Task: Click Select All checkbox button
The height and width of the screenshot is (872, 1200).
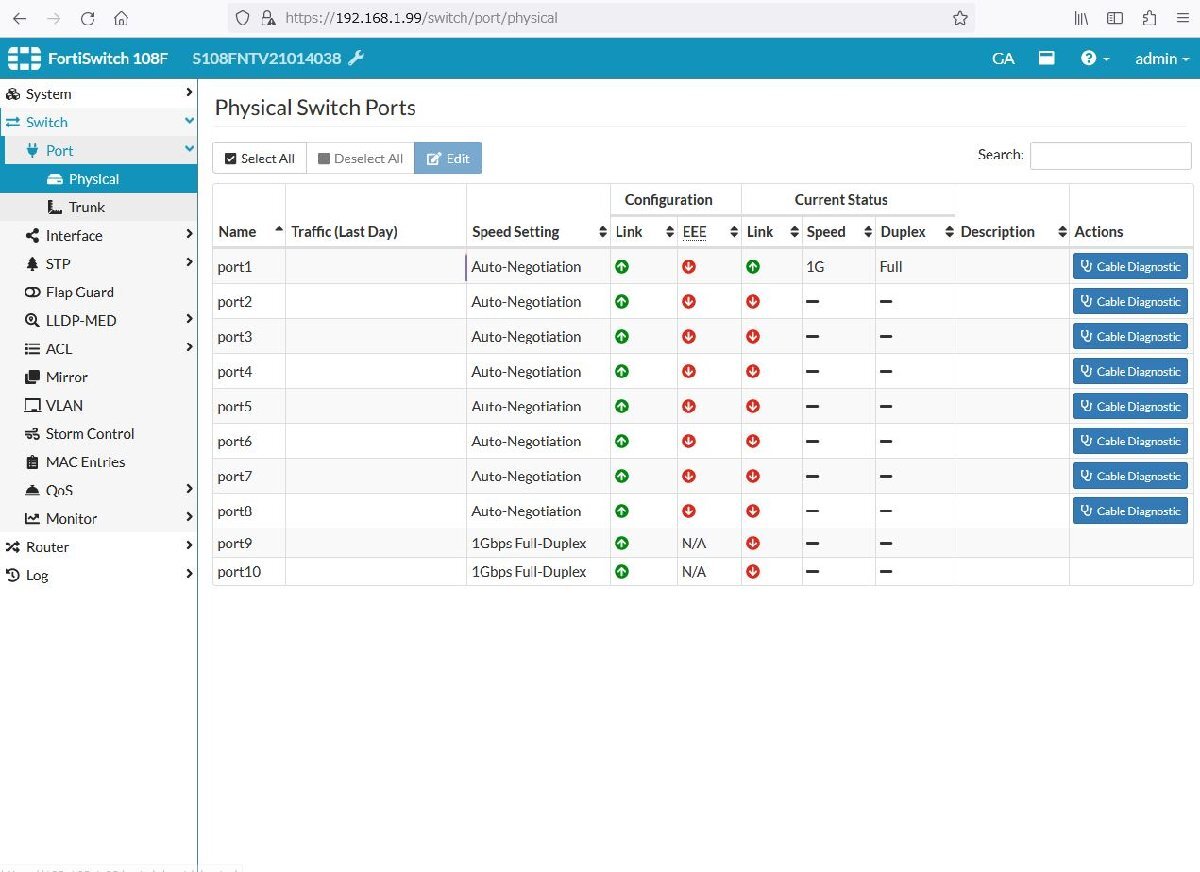Action: pyautogui.click(x=259, y=158)
